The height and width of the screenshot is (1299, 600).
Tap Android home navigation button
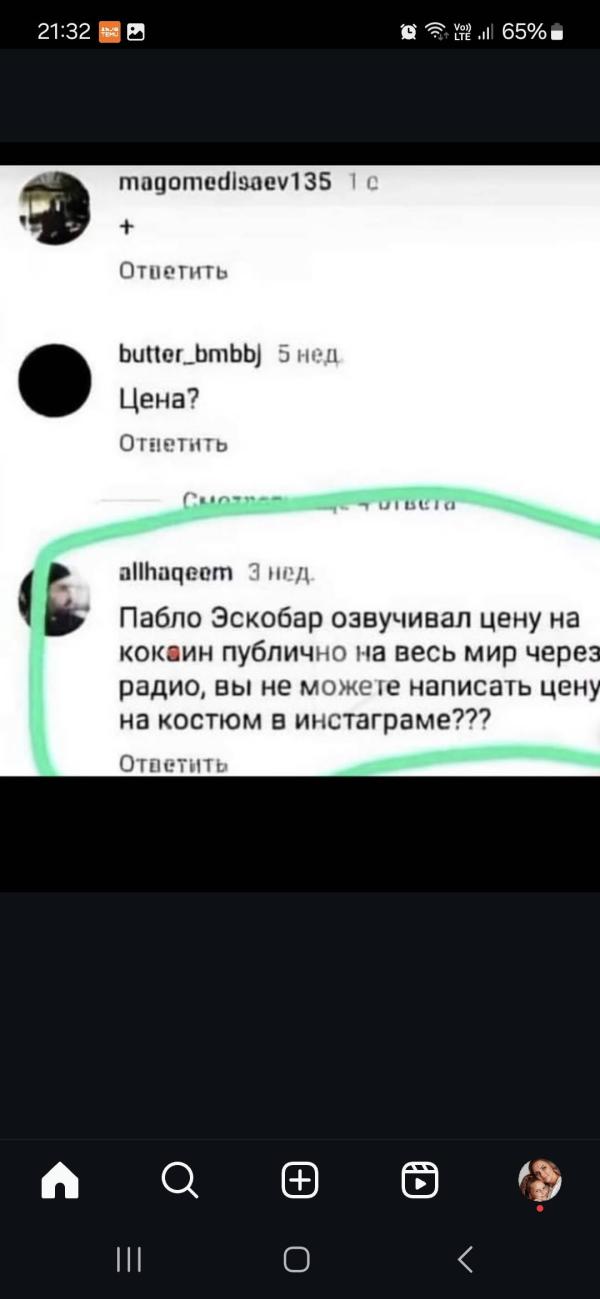point(297,1259)
